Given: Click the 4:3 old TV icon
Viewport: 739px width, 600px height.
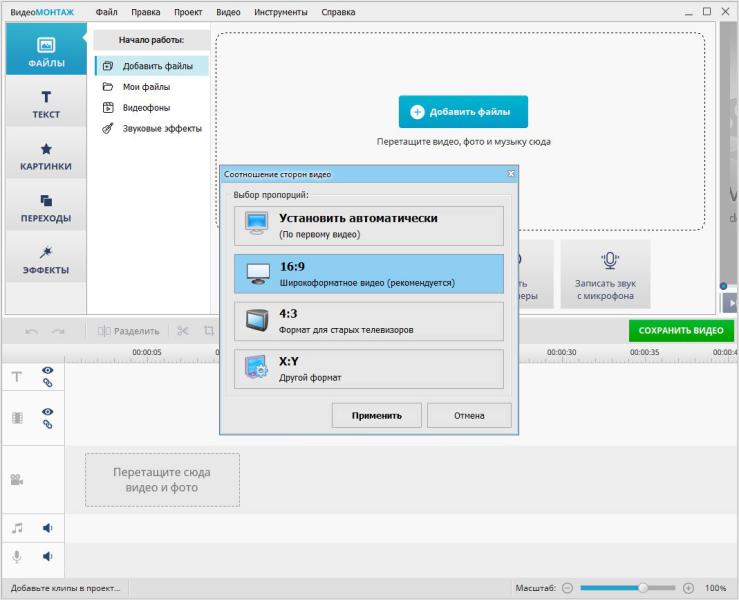Looking at the screenshot, I should point(257,321).
